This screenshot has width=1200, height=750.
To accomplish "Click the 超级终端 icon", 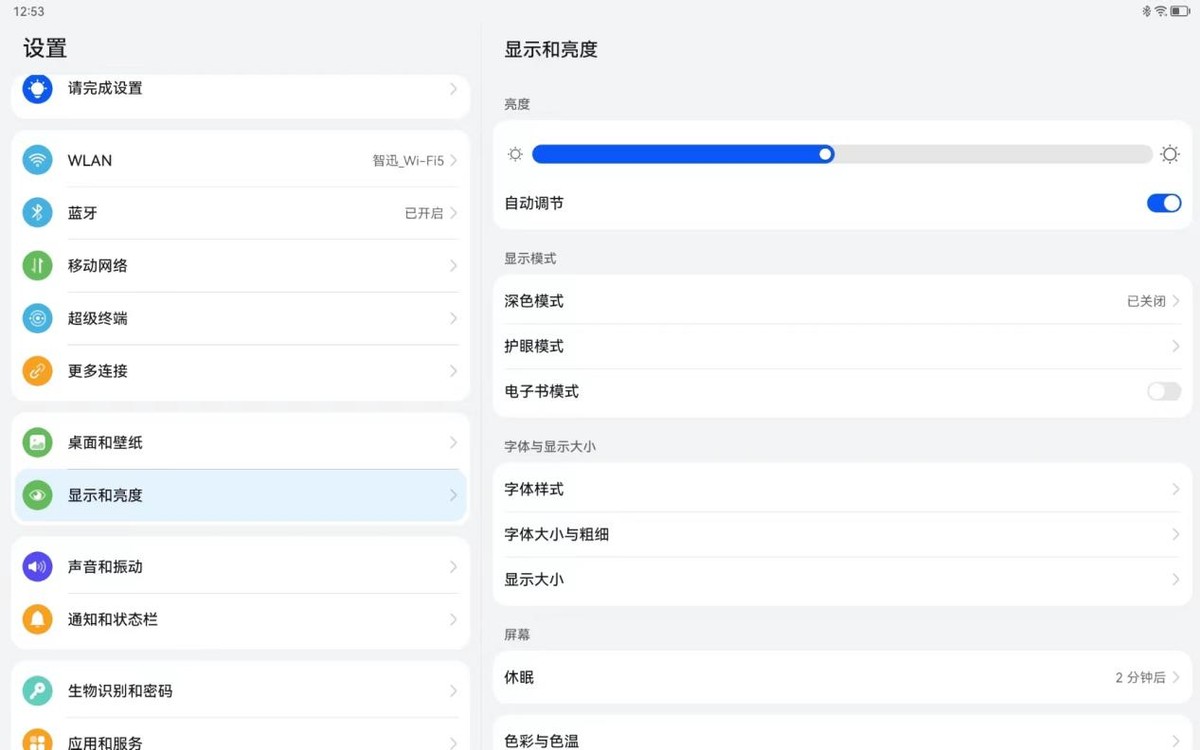I will coord(37,318).
